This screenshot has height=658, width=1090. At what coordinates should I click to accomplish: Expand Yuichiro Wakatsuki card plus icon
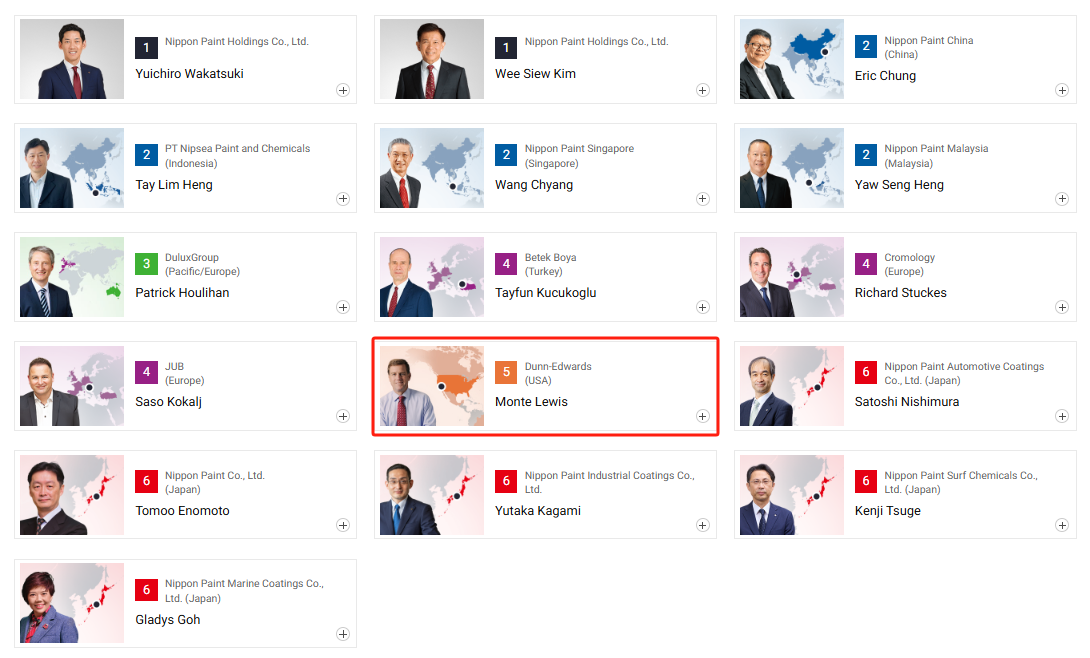(343, 90)
